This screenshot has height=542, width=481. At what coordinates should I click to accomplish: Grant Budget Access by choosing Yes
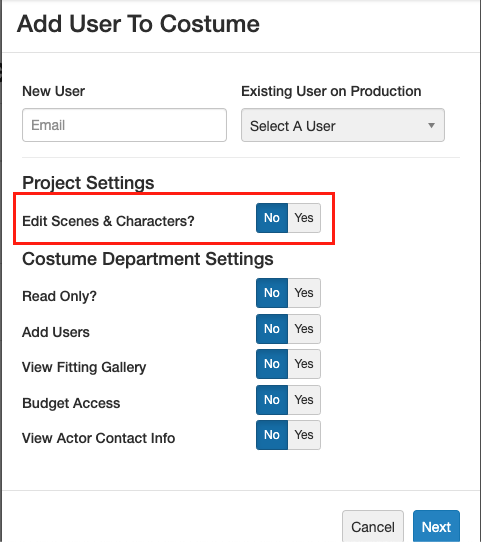[x=304, y=400]
